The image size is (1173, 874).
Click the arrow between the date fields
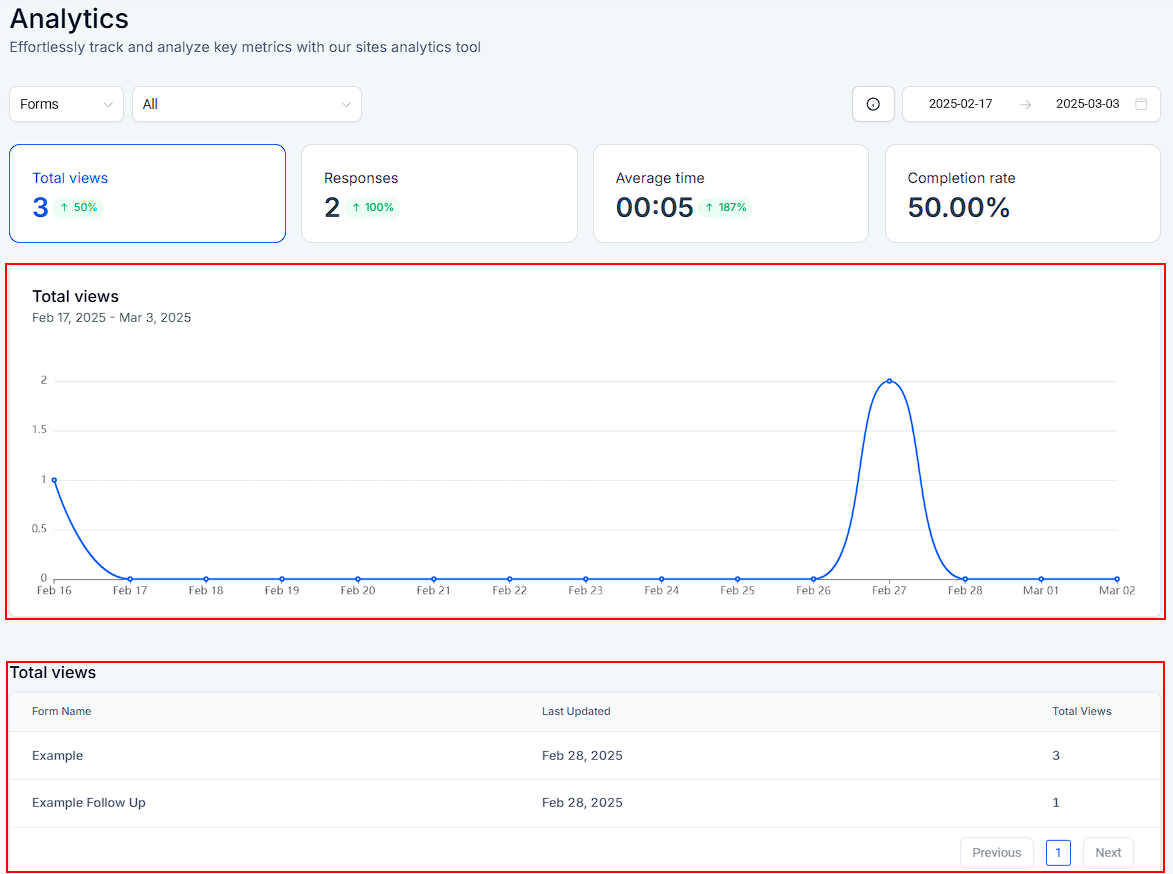[1025, 104]
